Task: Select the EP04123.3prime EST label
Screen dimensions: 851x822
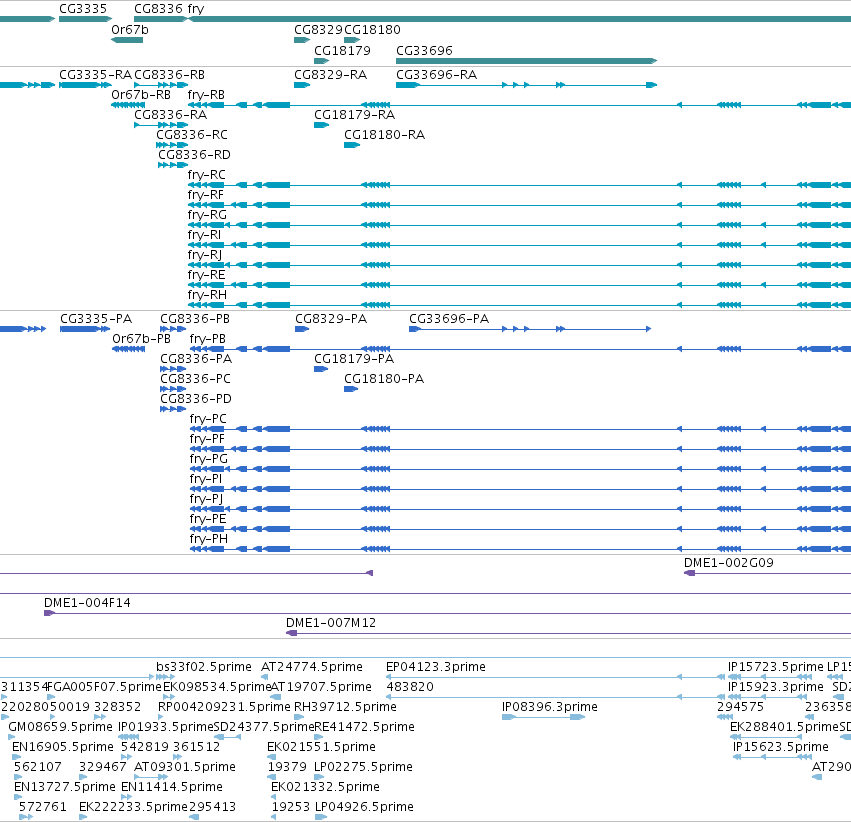Action: [x=436, y=667]
